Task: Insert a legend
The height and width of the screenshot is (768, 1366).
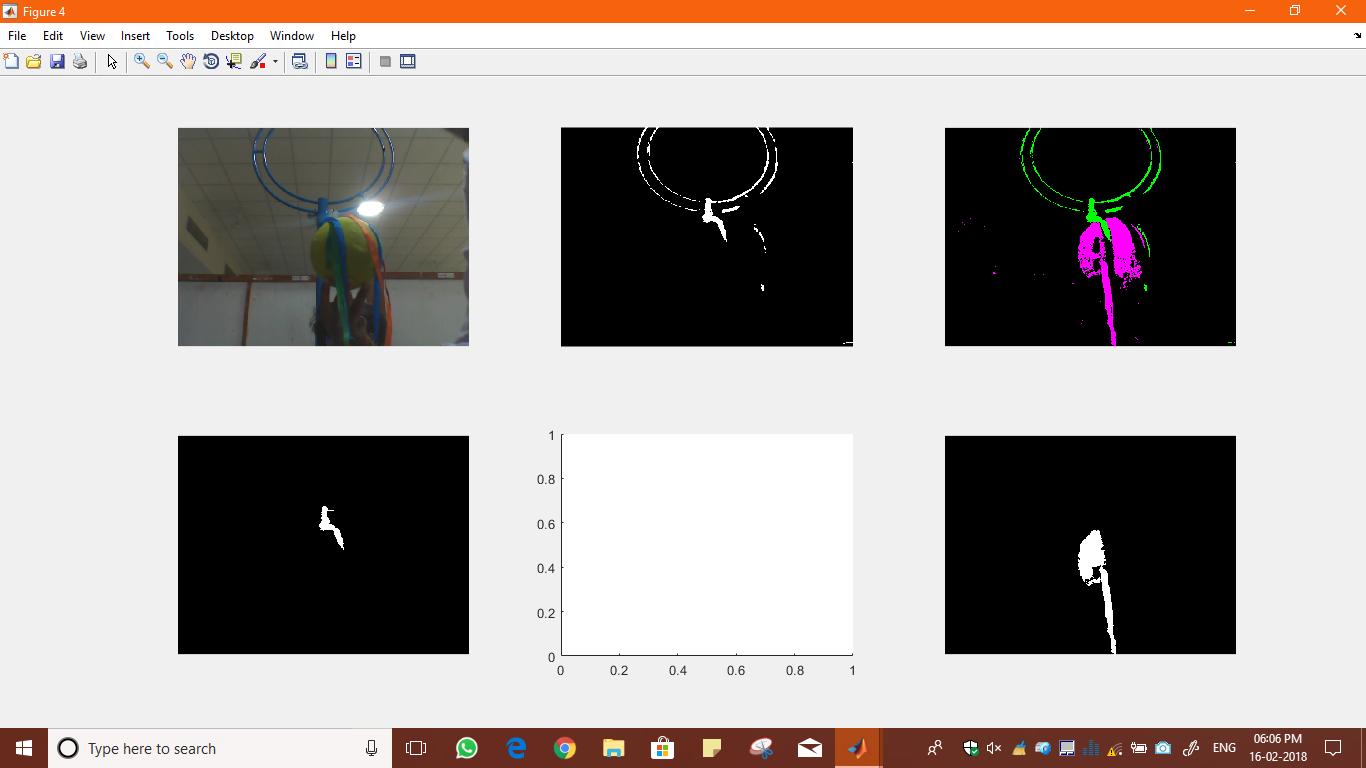Action: pyautogui.click(x=353, y=61)
